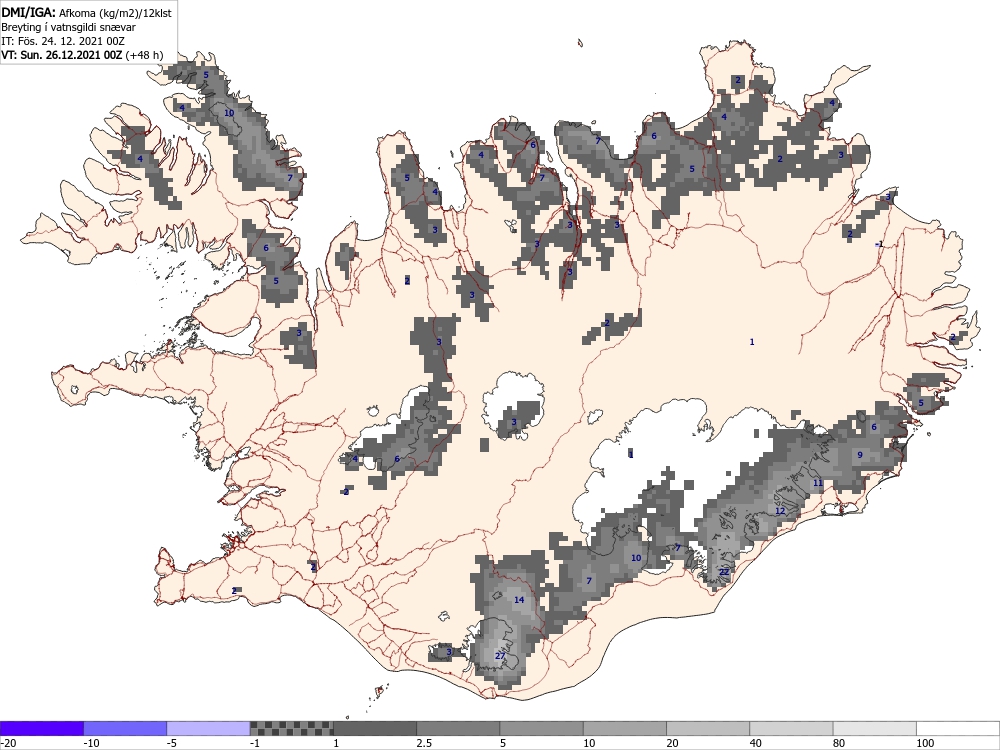Click the legend swatch between -5 and -1
The image size is (1000, 750).
(208, 728)
